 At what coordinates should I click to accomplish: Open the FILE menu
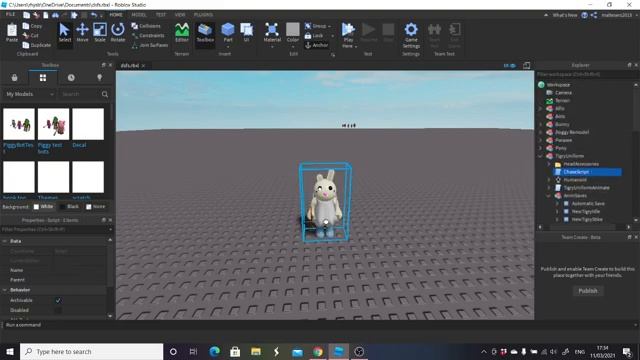click(10, 15)
